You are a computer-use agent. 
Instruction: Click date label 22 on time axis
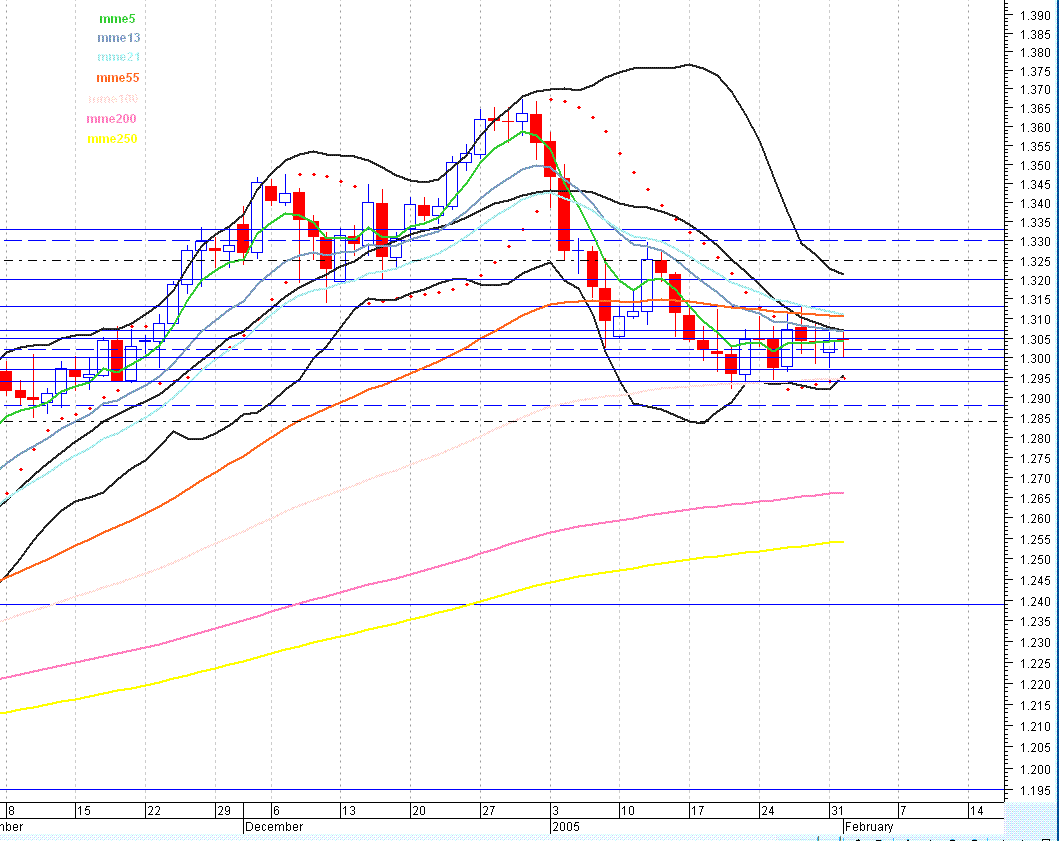154,811
